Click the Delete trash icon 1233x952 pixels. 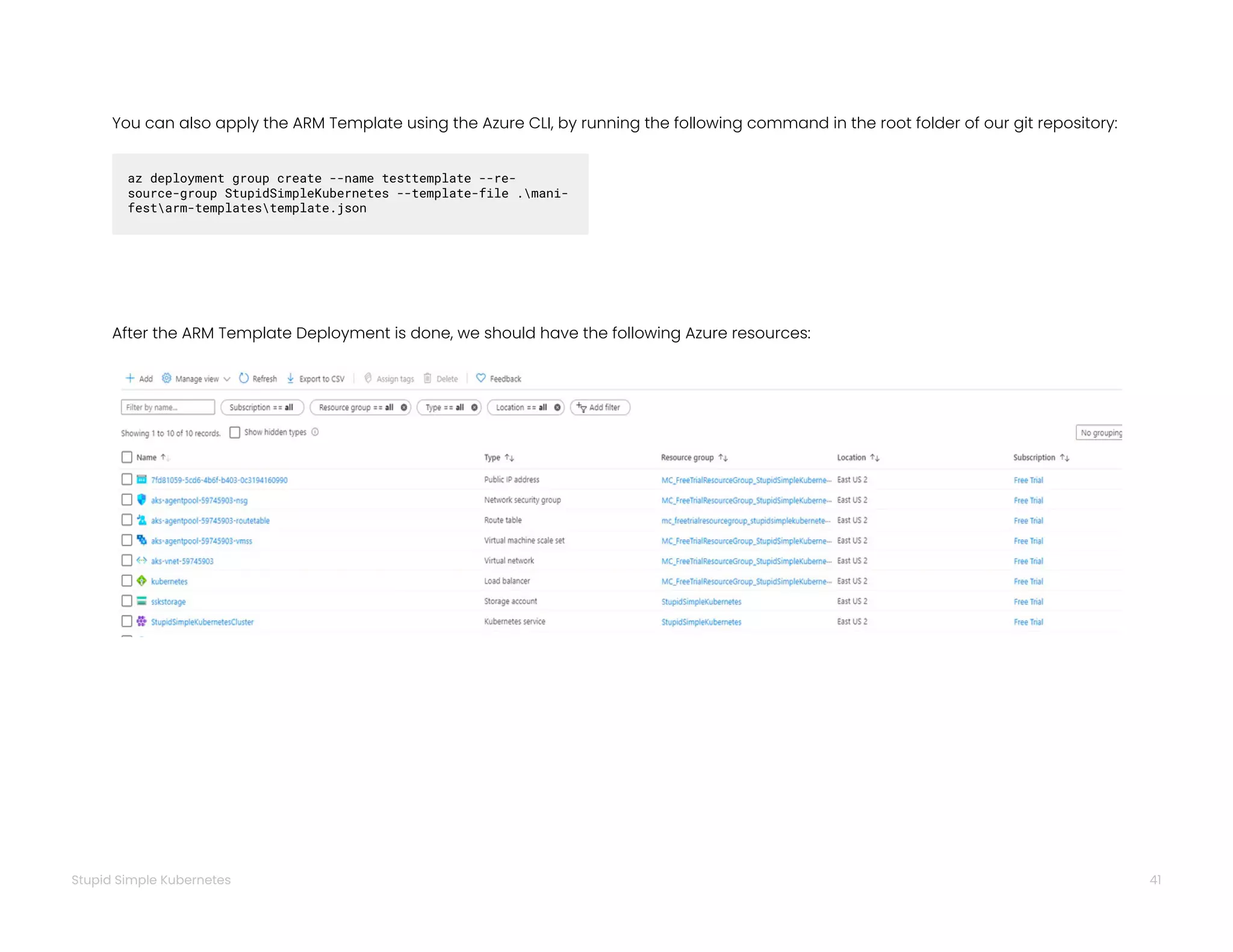[427, 378]
